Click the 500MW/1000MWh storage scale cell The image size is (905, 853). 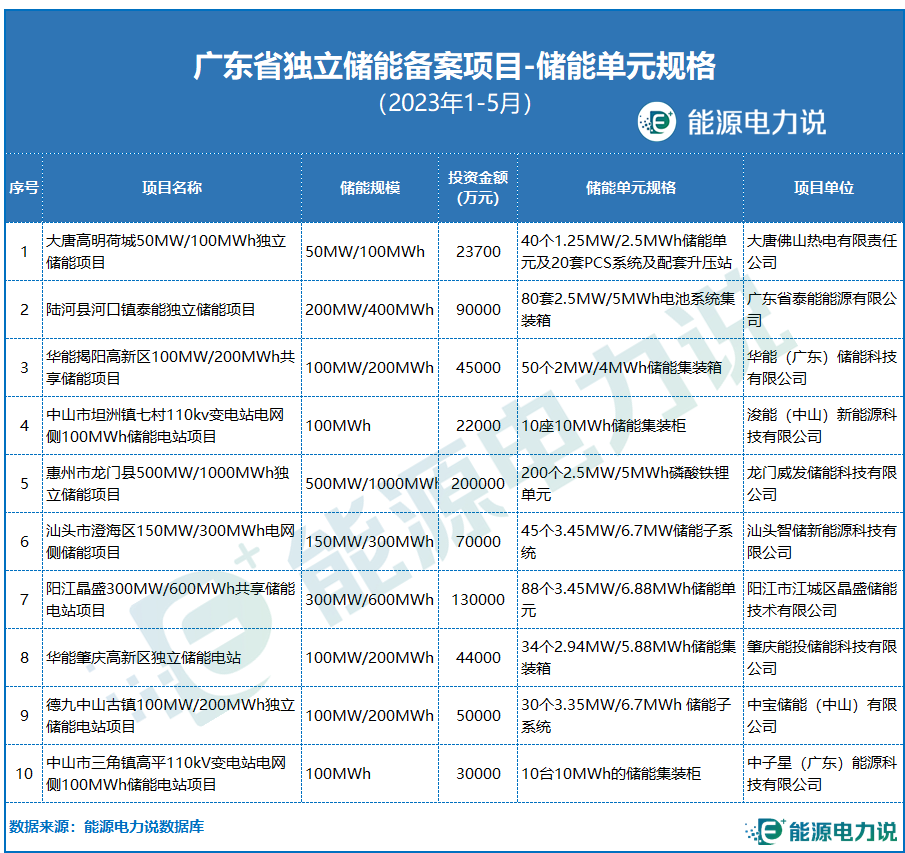[x=369, y=484]
